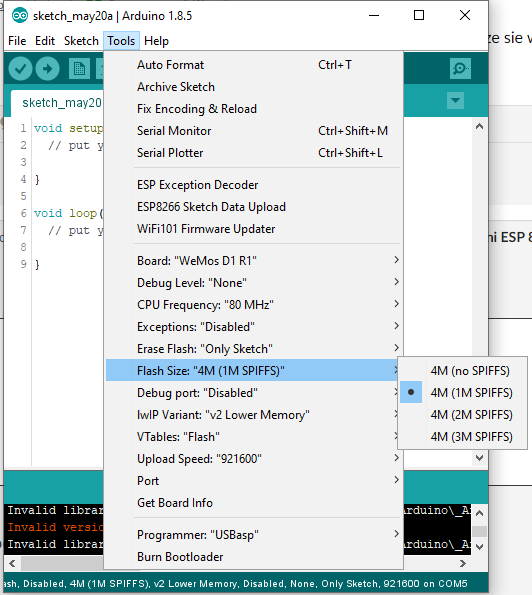The image size is (532, 595).
Task: Open the Help menu
Action: pos(156,41)
